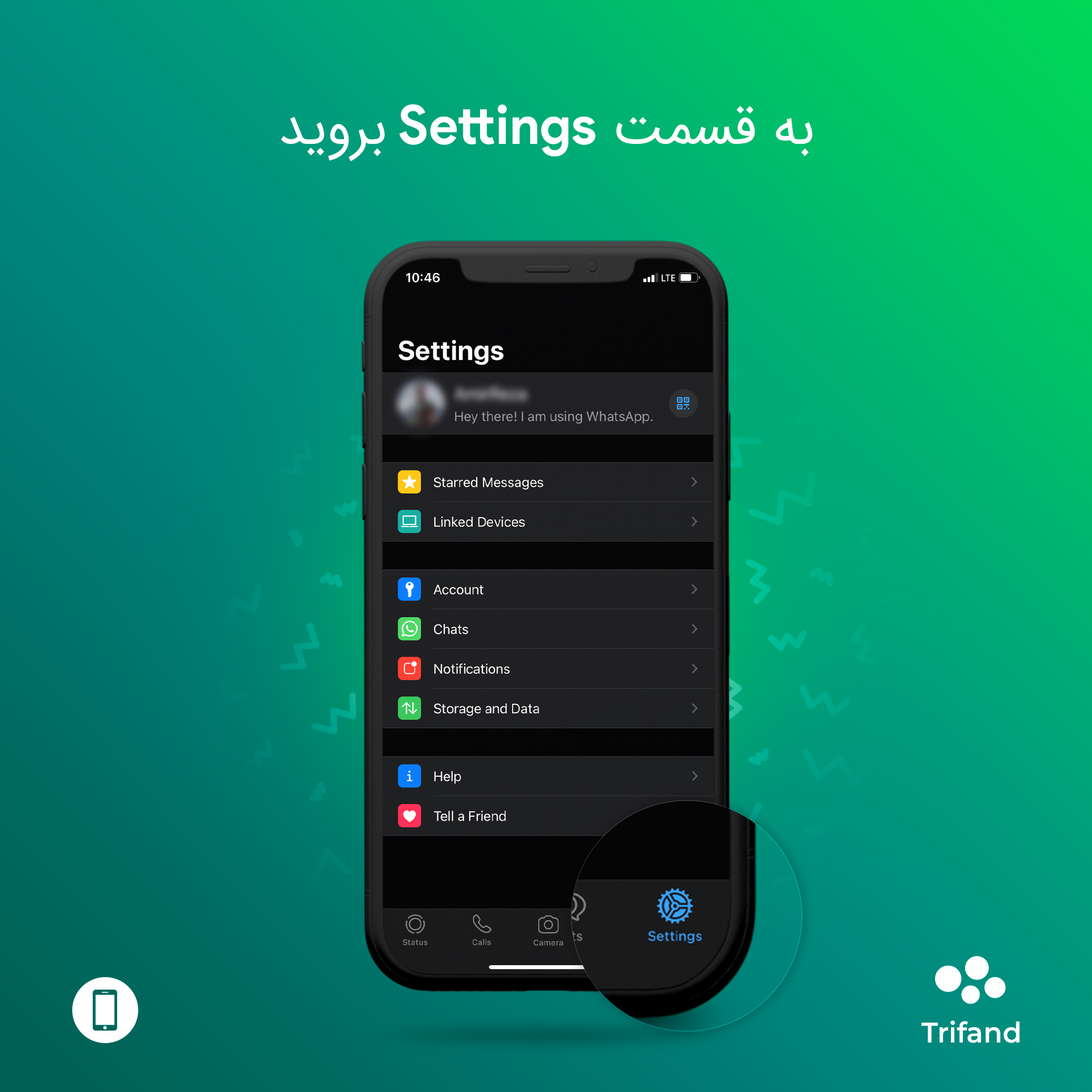The height and width of the screenshot is (1092, 1092).
Task: Scroll down the Settings list
Action: pos(546,650)
